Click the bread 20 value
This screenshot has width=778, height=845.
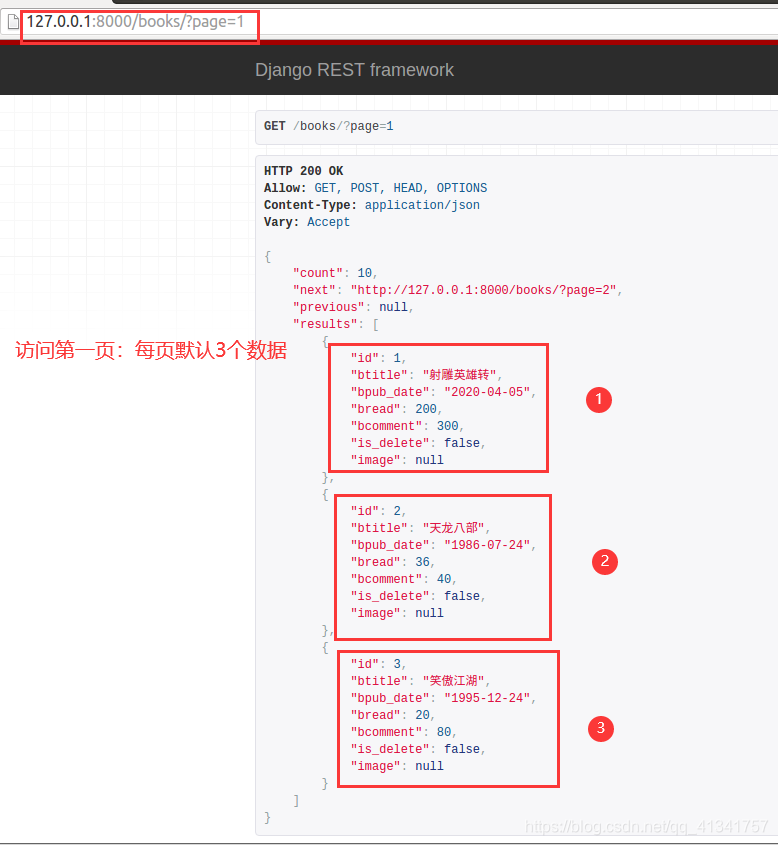422,715
